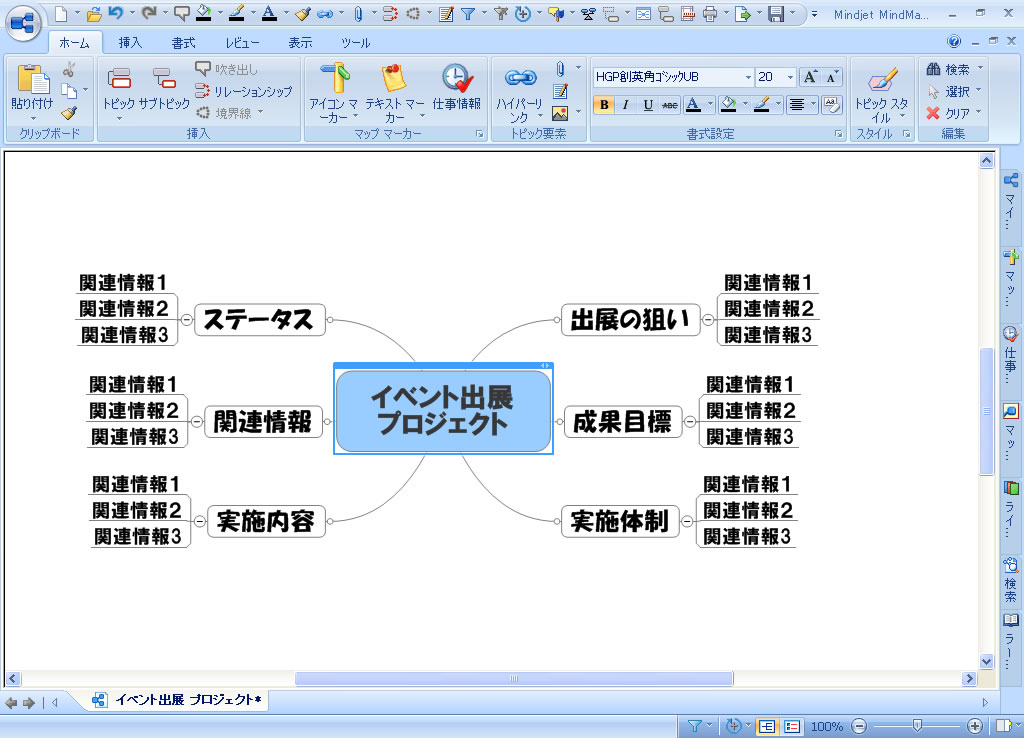Collapse the 出展の狙い branch

[708, 320]
